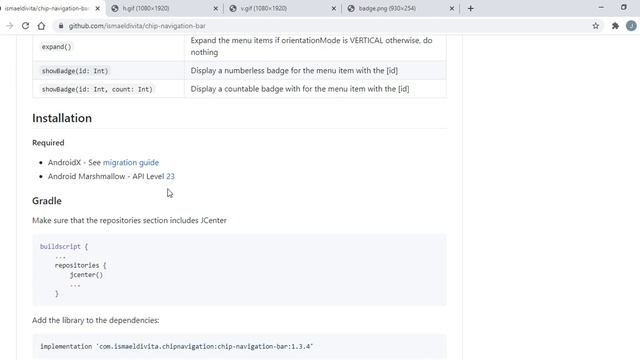This screenshot has width=640, height=360.
Task: Go to the browser home page icon
Action: pos(41,26)
